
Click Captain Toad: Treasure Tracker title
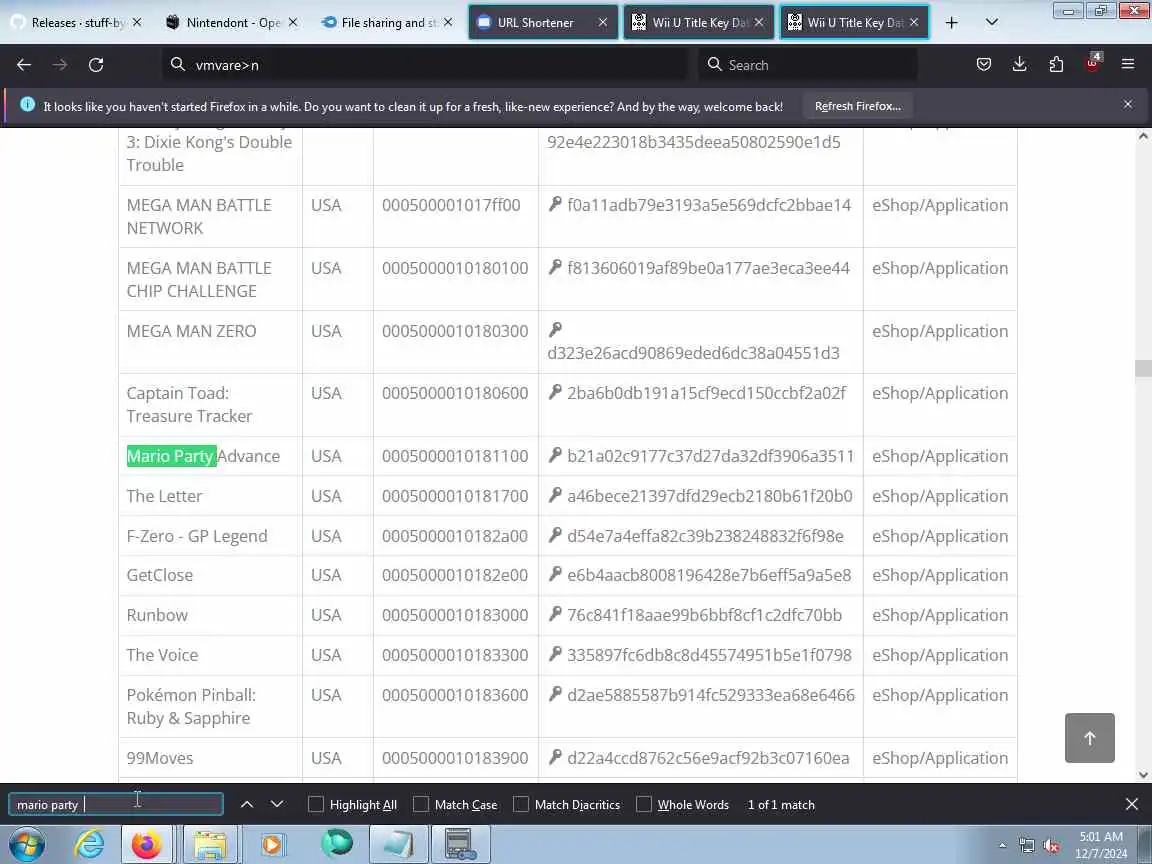pyautogui.click(x=189, y=404)
